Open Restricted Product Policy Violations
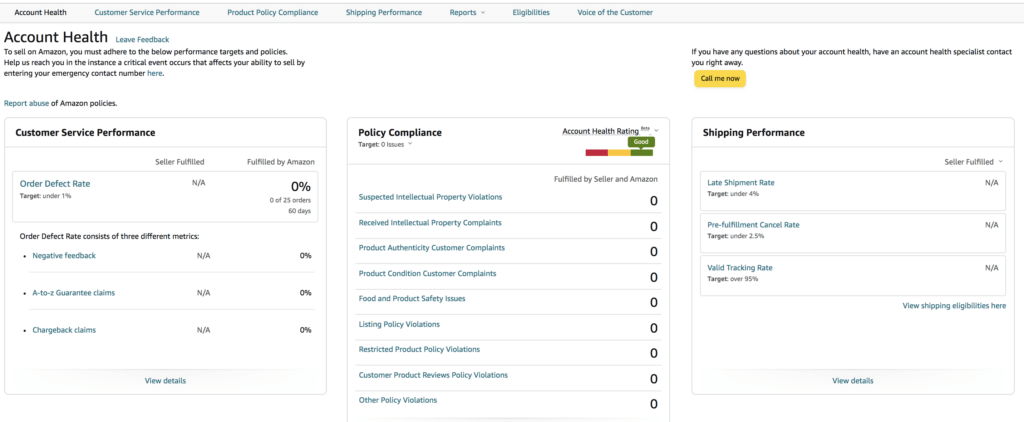This screenshot has height=422, width=1024. [x=419, y=349]
